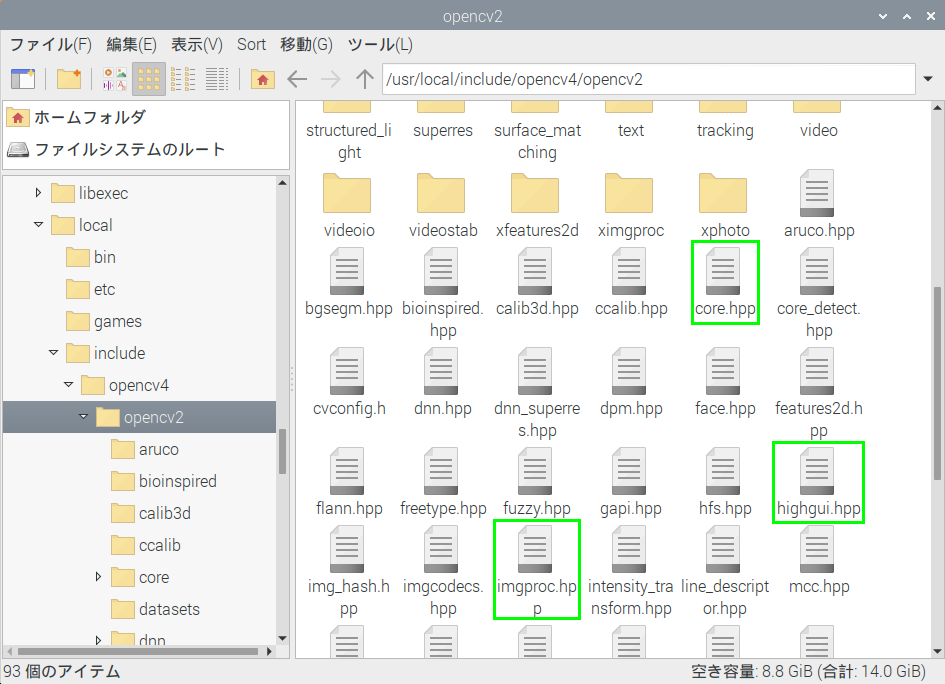This screenshot has height=684, width=945.
Task: Select the cvconfig.h file icon
Action: click(x=347, y=371)
